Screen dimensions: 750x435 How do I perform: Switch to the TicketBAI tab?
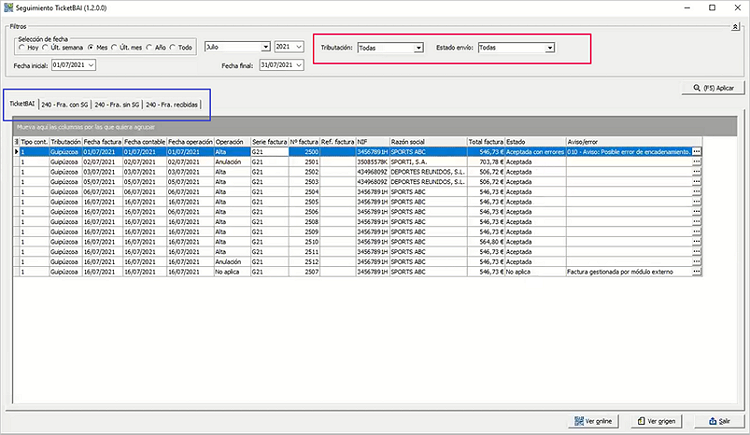22,104
